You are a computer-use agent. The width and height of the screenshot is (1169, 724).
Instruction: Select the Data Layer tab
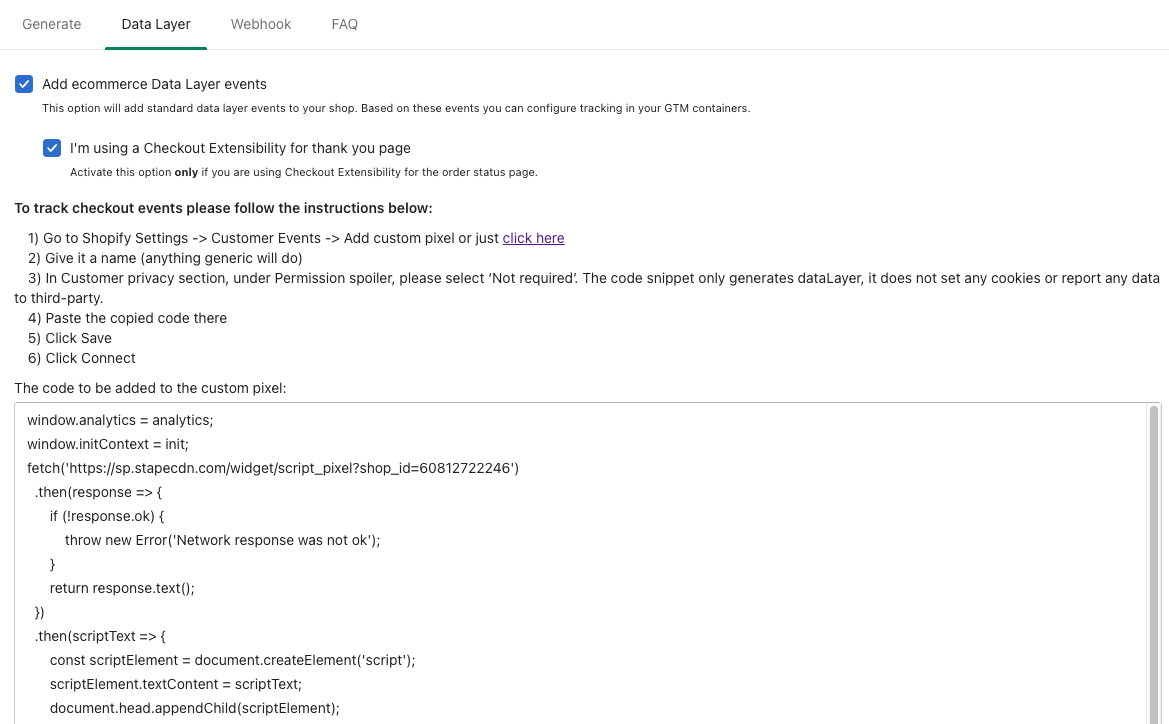[x=156, y=24]
